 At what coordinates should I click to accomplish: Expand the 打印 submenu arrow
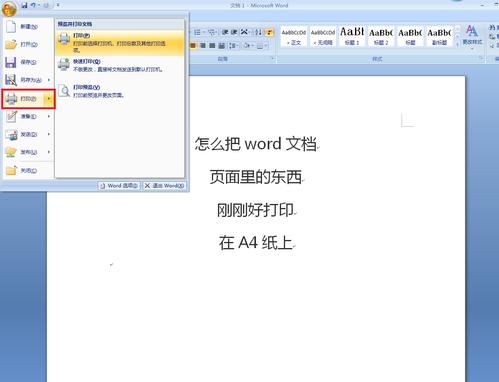click(x=49, y=98)
